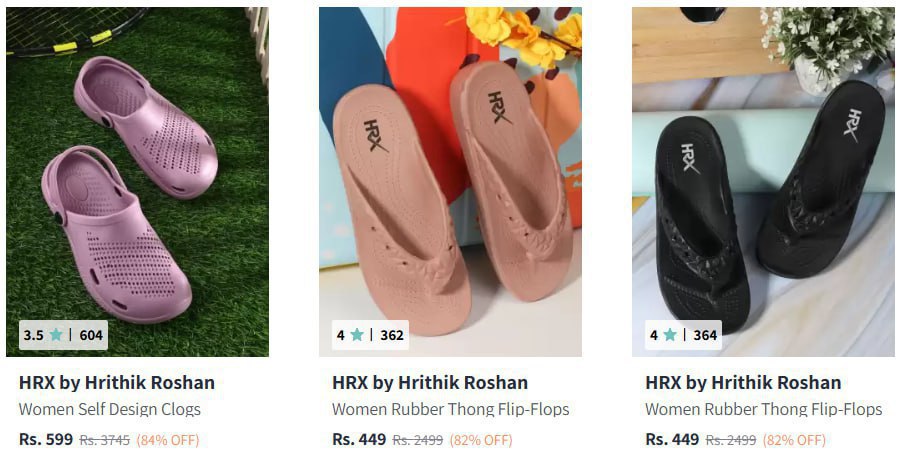This screenshot has height=456, width=898.
Task: Click the star icon beside 364 reviews
Action: (x=670, y=335)
